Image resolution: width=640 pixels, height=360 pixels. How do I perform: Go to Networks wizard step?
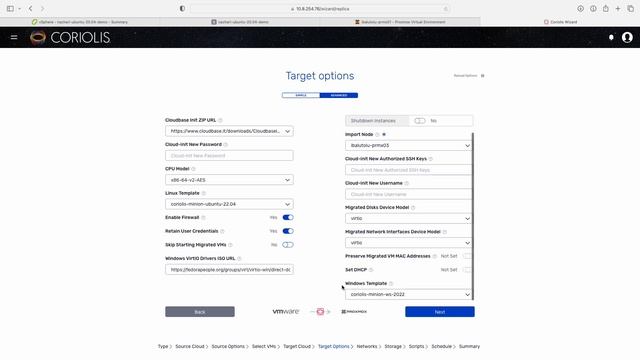367,347
